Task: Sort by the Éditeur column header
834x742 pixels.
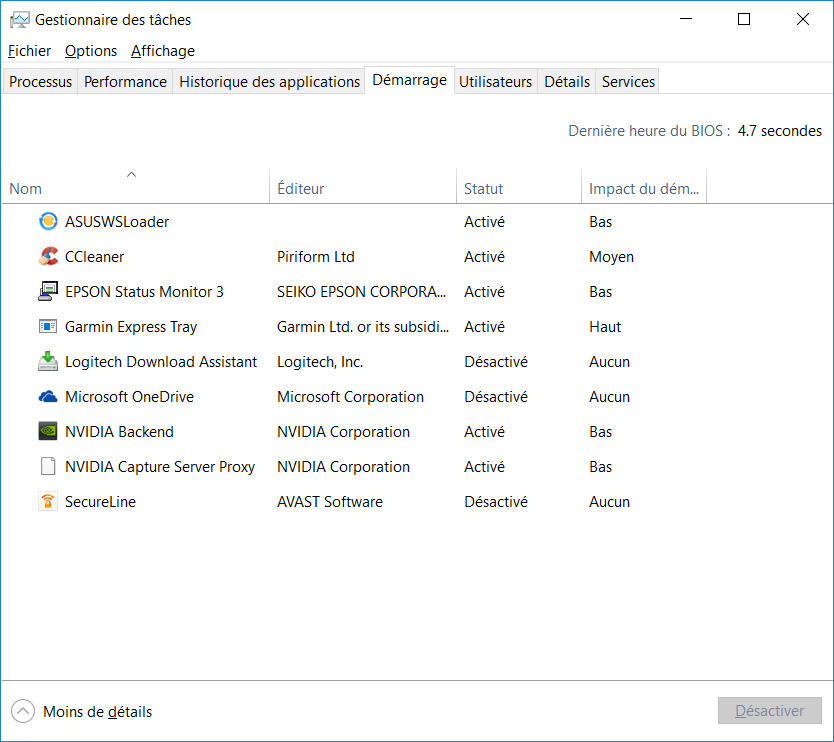Action: point(363,186)
